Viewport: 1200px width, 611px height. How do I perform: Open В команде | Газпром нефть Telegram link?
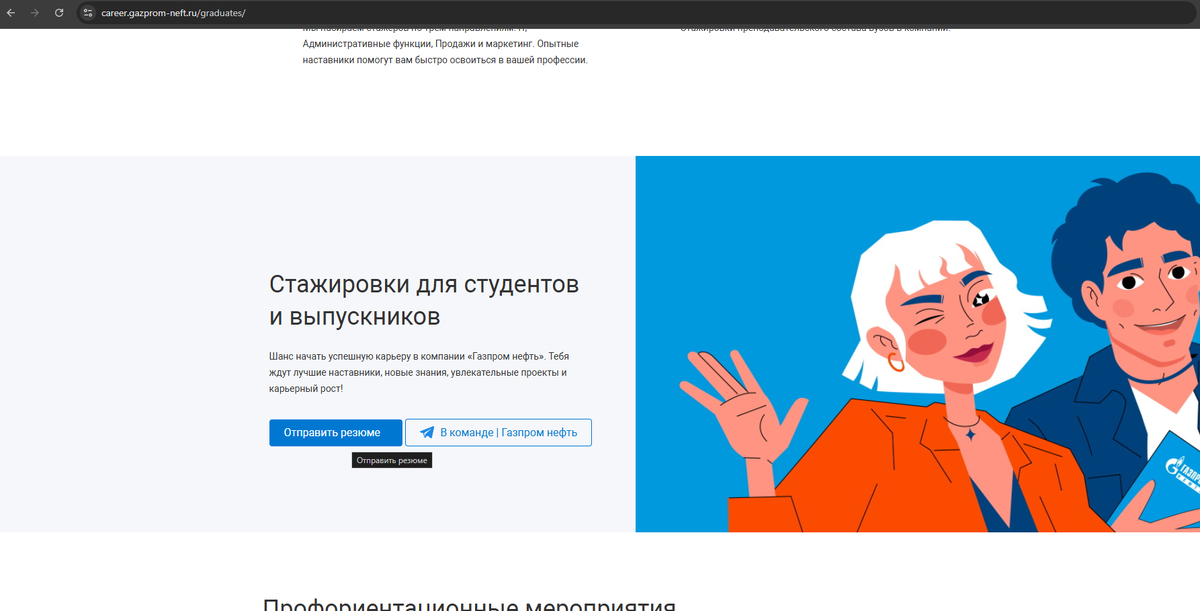[498, 432]
